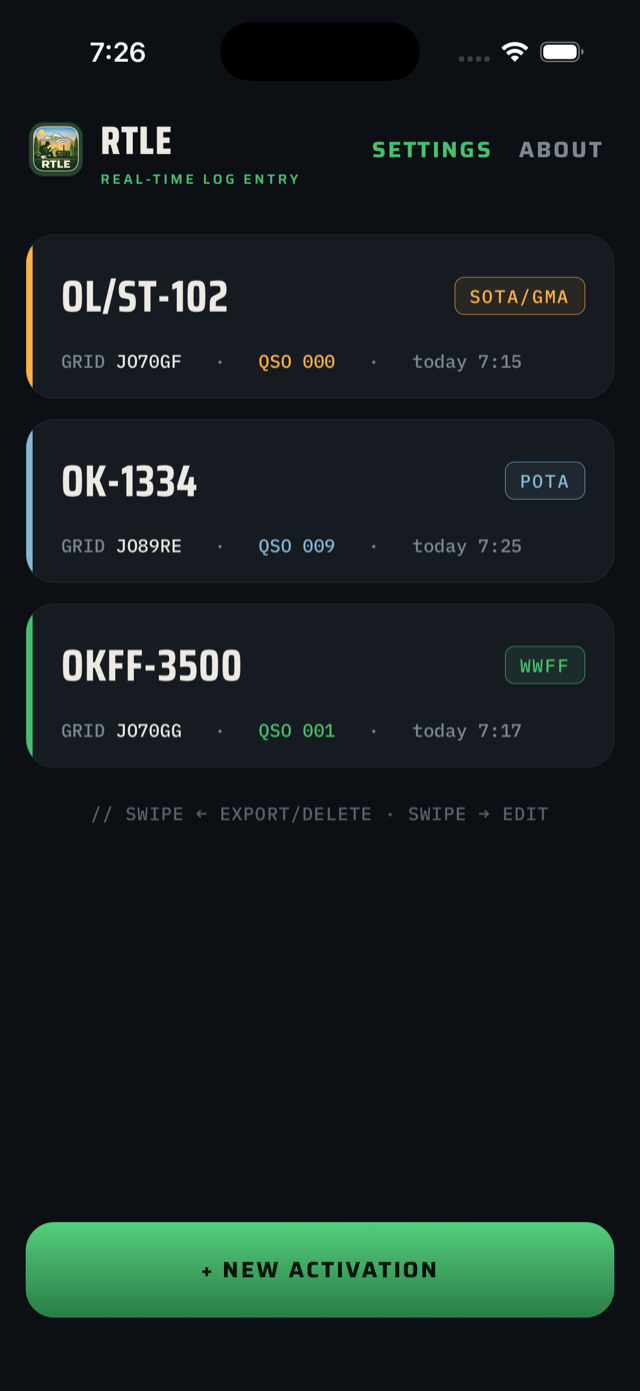The height and width of the screenshot is (1391, 640).
Task: Click the swipe export/delete hint text
Action: pyautogui.click(x=320, y=814)
